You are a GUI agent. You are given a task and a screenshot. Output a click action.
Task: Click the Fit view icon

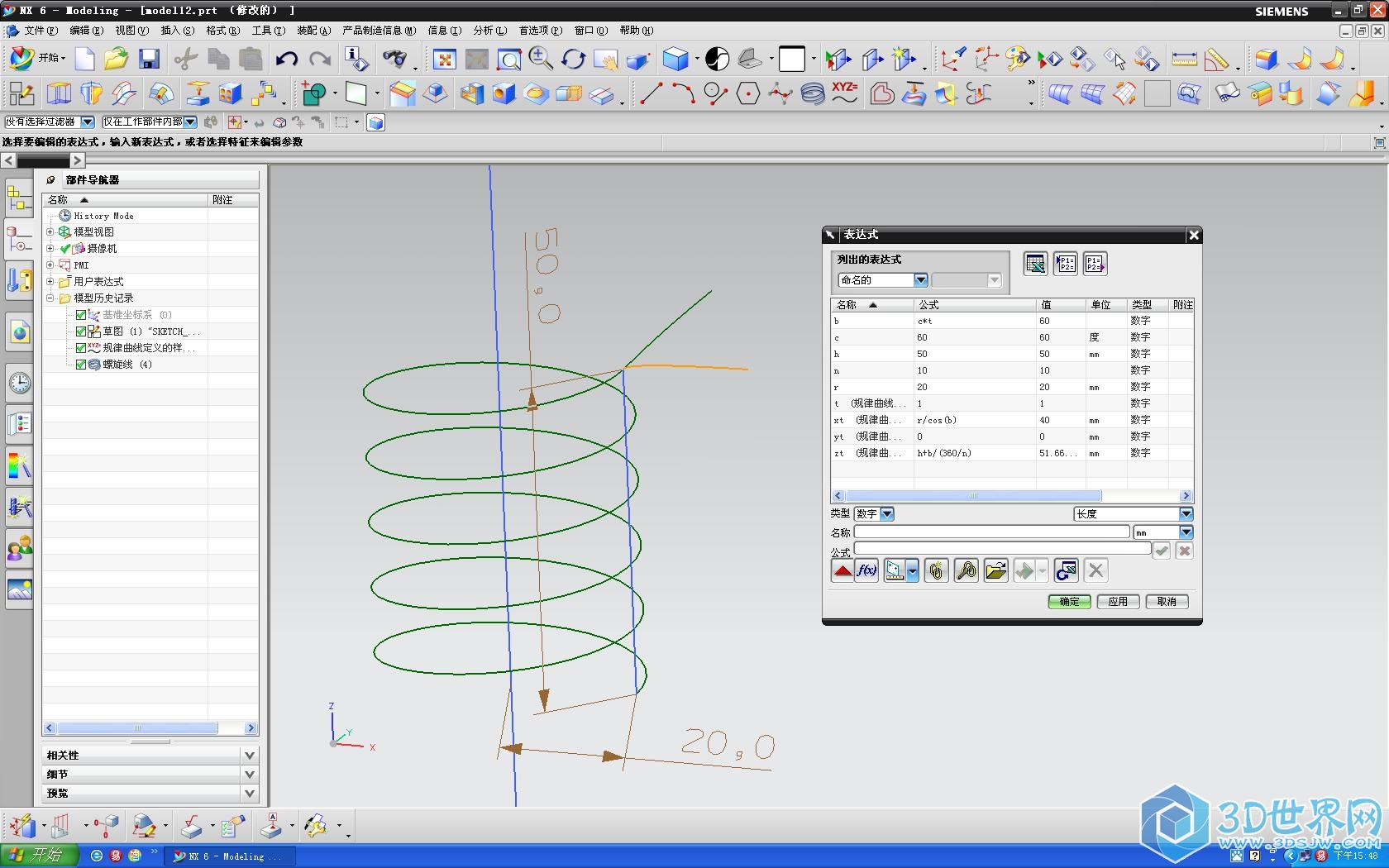point(445,59)
